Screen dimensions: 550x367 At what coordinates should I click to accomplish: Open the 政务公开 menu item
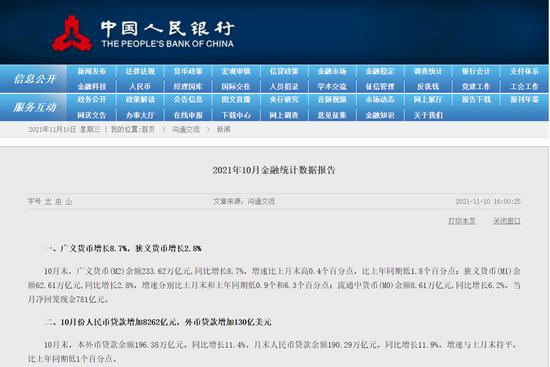pyautogui.click(x=92, y=100)
